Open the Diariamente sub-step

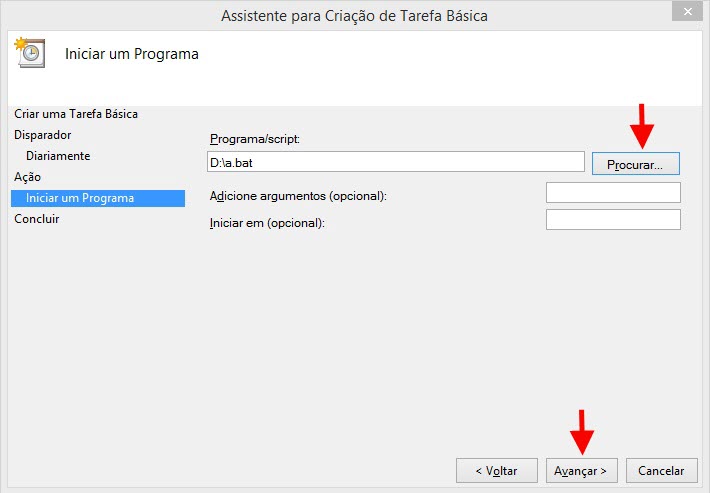(58, 156)
